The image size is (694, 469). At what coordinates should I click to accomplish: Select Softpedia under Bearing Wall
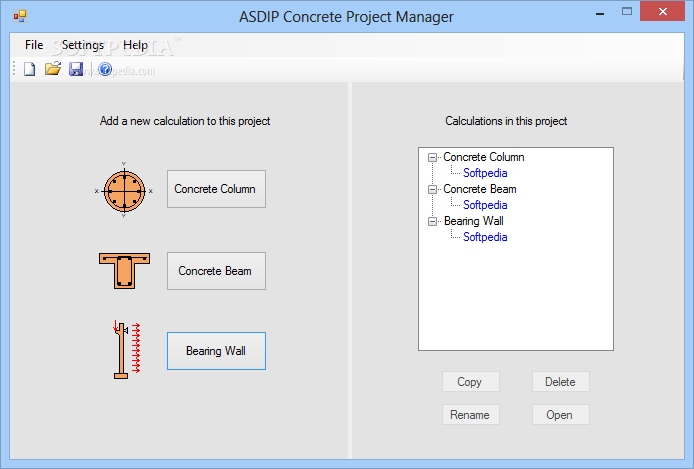click(x=485, y=237)
